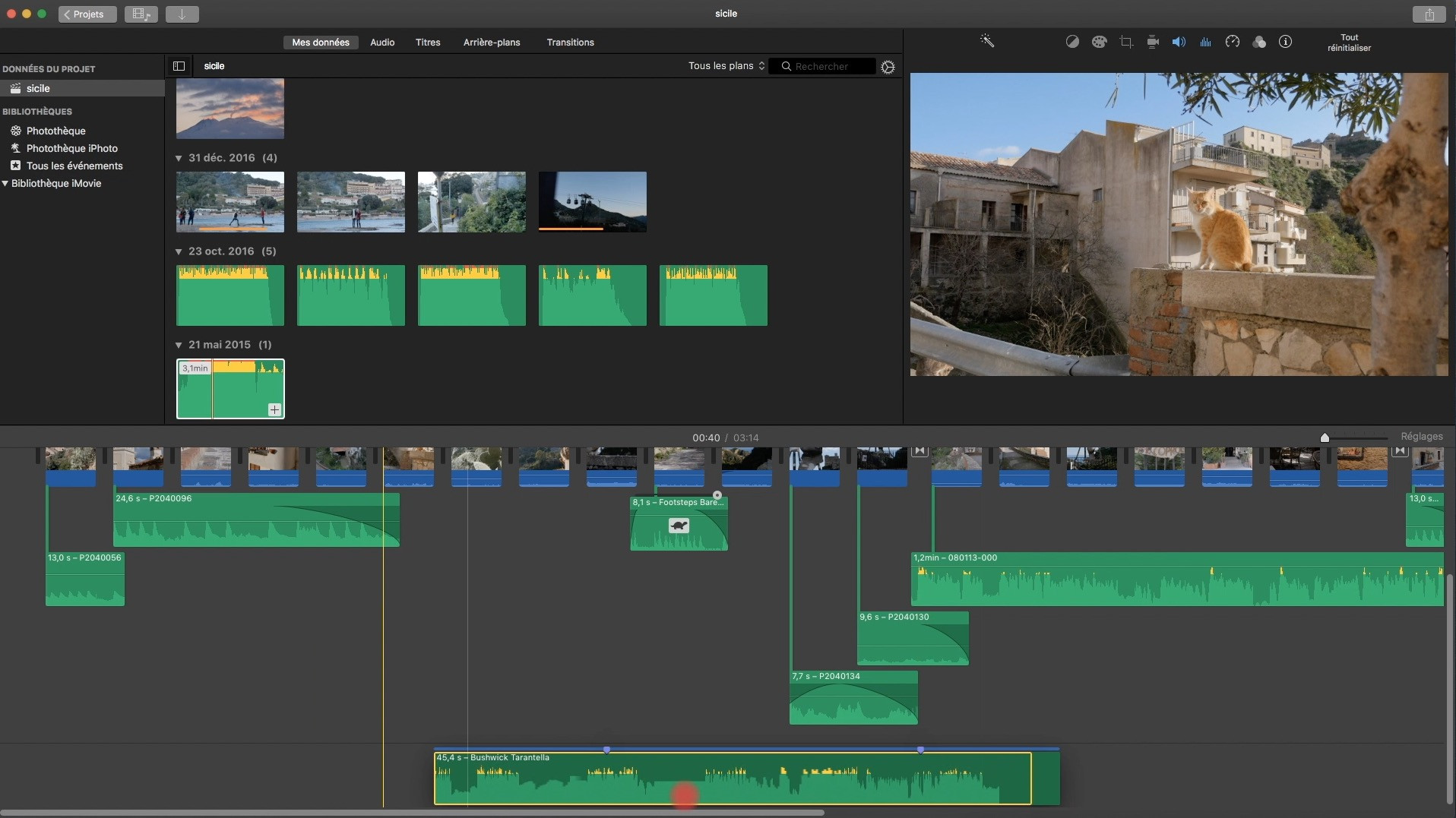Collapse the 31 déc. 2016 event group
This screenshot has height=818, width=1456.
click(179, 158)
